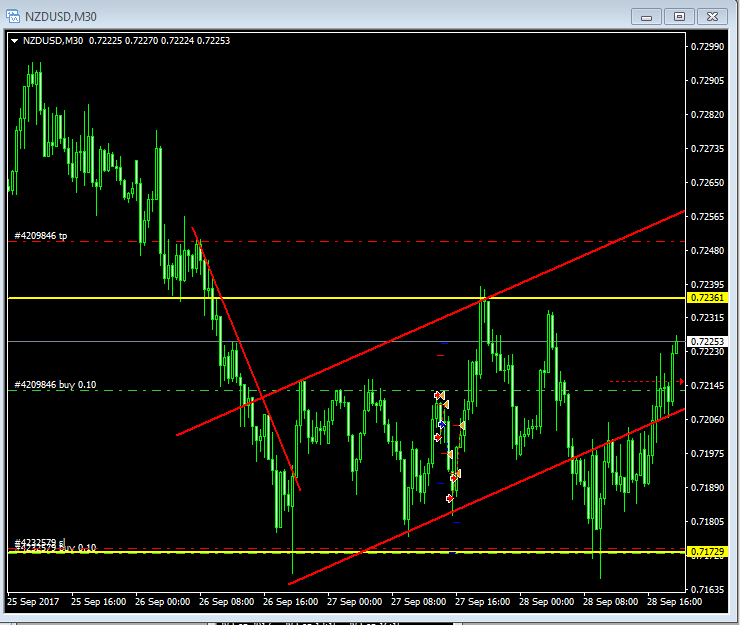The height and width of the screenshot is (625, 741).
Task: Select the #4209846 tp order label
Action: coord(41,236)
